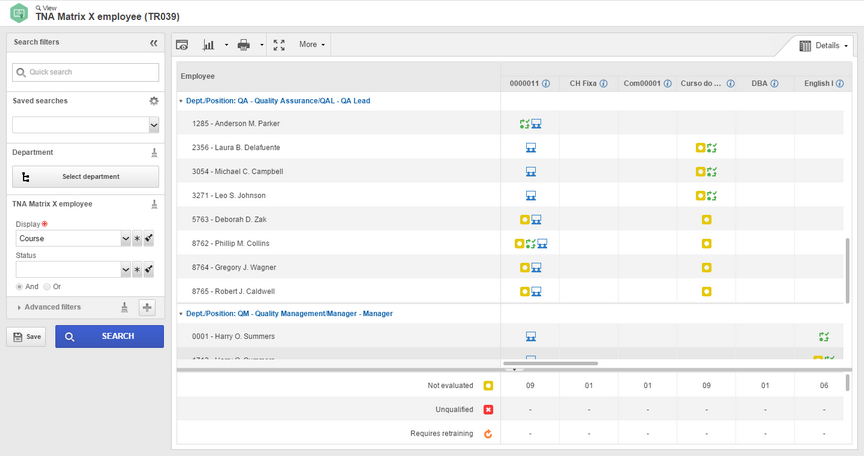864x456 pixels.
Task: Open the Saved searches dropdown
Action: click(154, 125)
